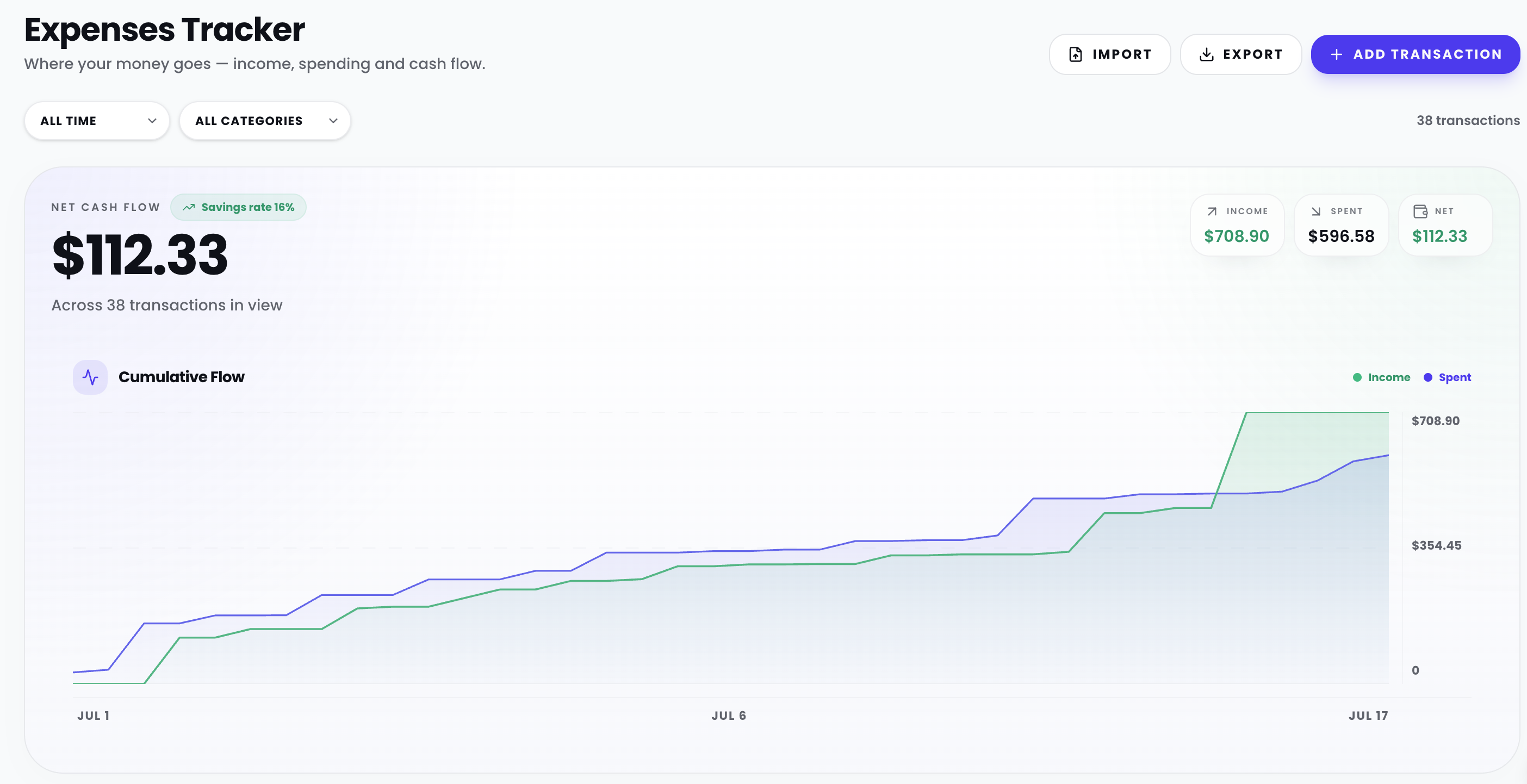Click the JUL 17 axis label
Image resolution: width=1527 pixels, height=784 pixels.
[x=1368, y=716]
